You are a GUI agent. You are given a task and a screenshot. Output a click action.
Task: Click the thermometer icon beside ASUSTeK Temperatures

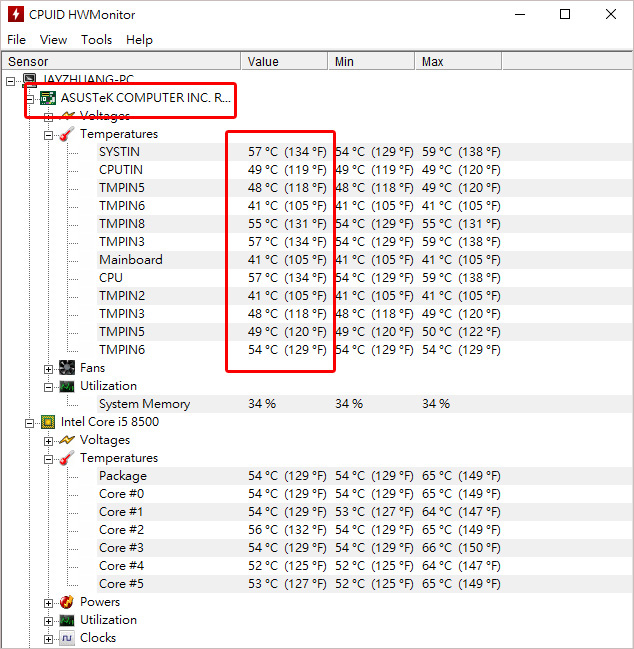[67, 134]
